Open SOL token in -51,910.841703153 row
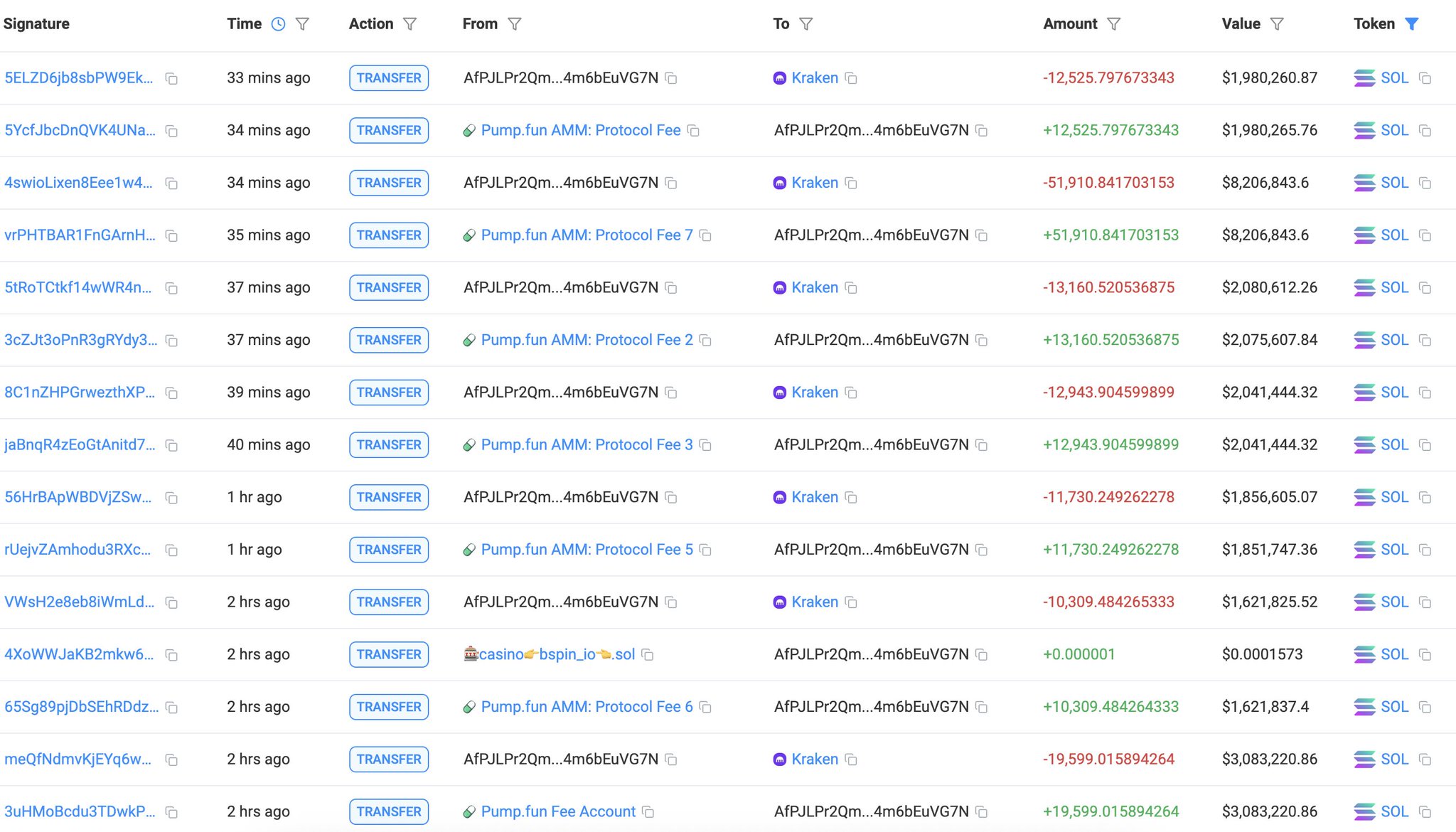The height and width of the screenshot is (832, 1456). coord(1394,183)
